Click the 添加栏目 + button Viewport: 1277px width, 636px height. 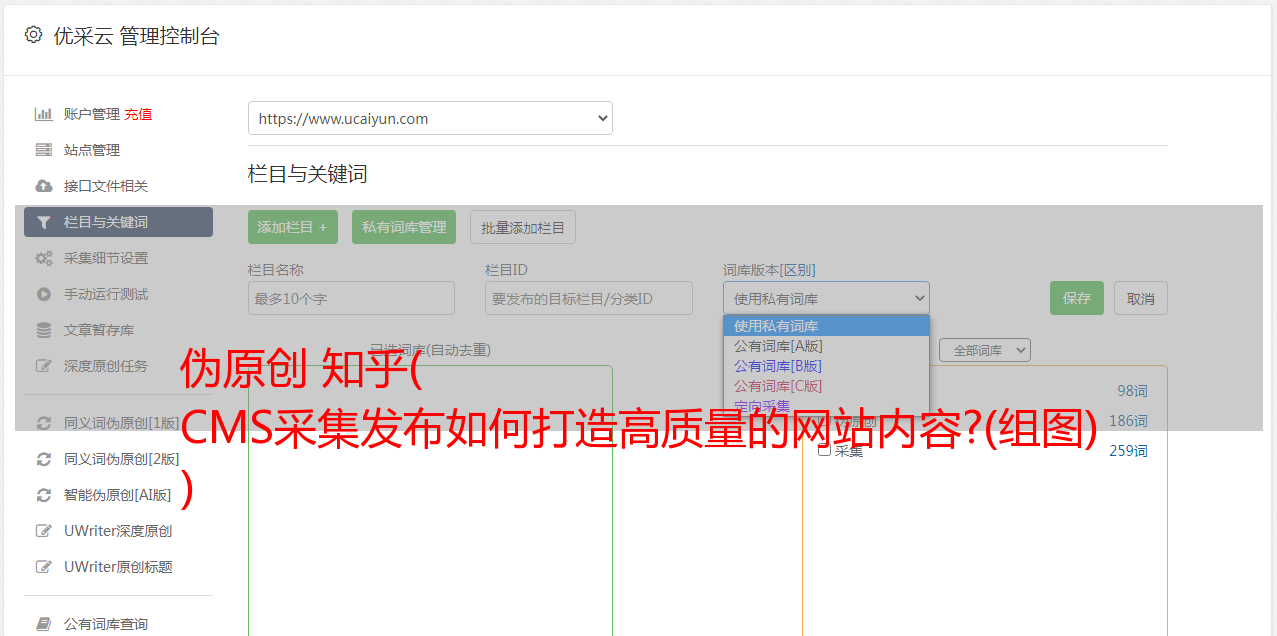click(293, 227)
